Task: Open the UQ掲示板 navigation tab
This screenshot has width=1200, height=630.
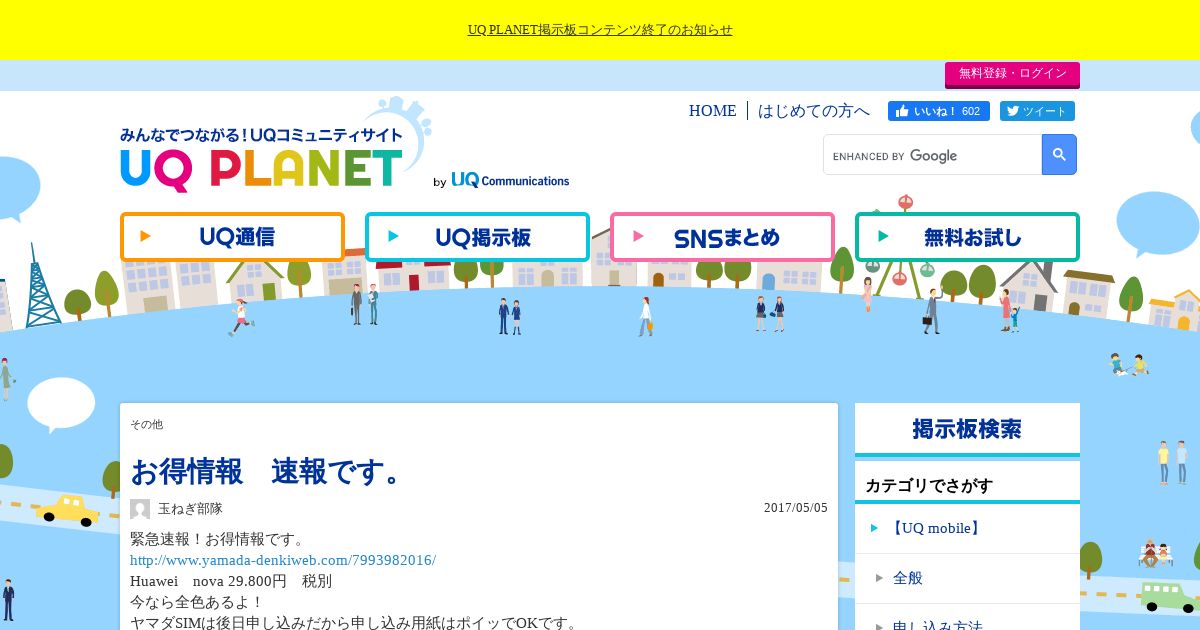Action: tap(477, 237)
